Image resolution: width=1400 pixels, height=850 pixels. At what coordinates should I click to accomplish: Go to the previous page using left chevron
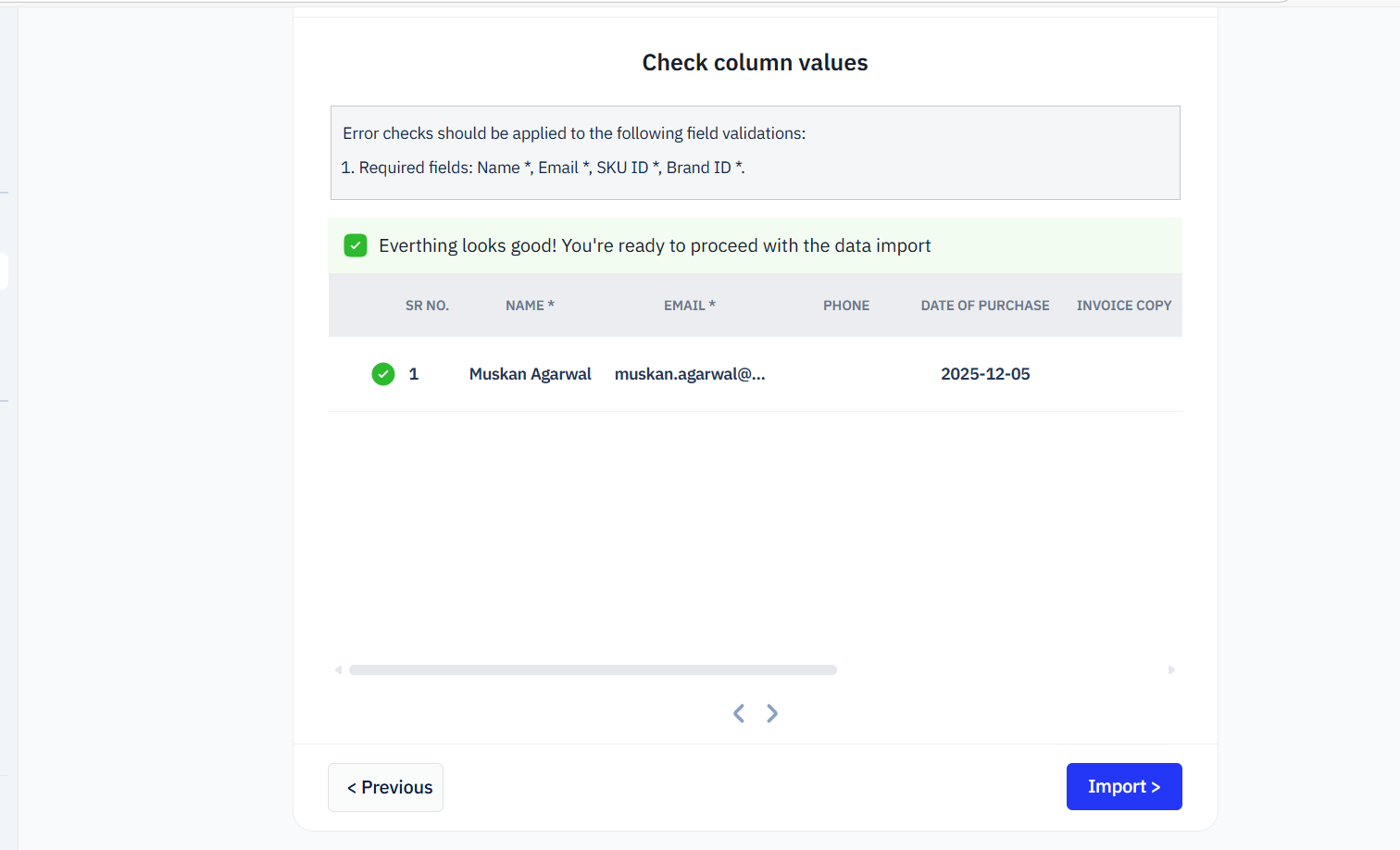tap(739, 713)
